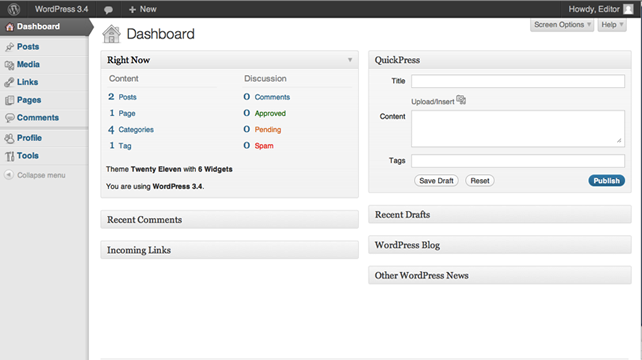This screenshot has height=360, width=642.
Task: Open the 4 Categories link
Action: 131,129
